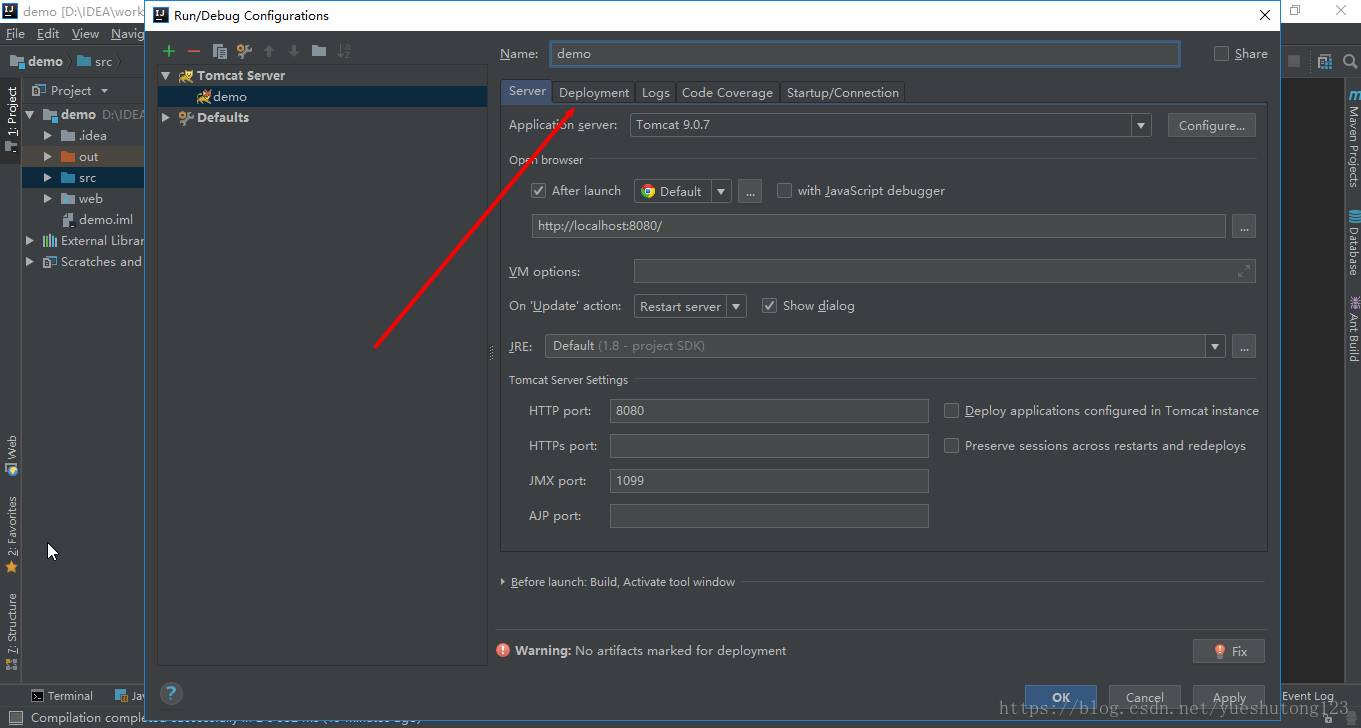Enable Preserve sessions across restarts and redeploys
This screenshot has height=728, width=1361.
[952, 446]
